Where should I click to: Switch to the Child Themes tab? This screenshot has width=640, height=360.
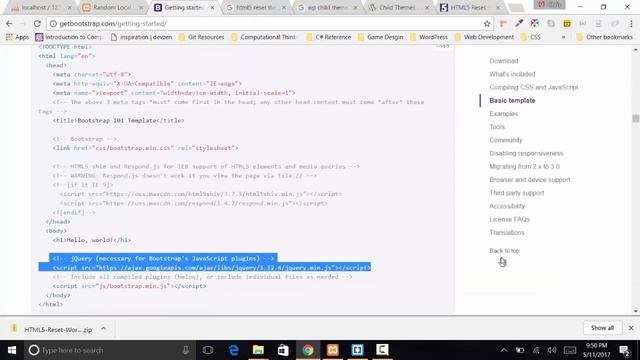pyautogui.click(x=397, y=7)
